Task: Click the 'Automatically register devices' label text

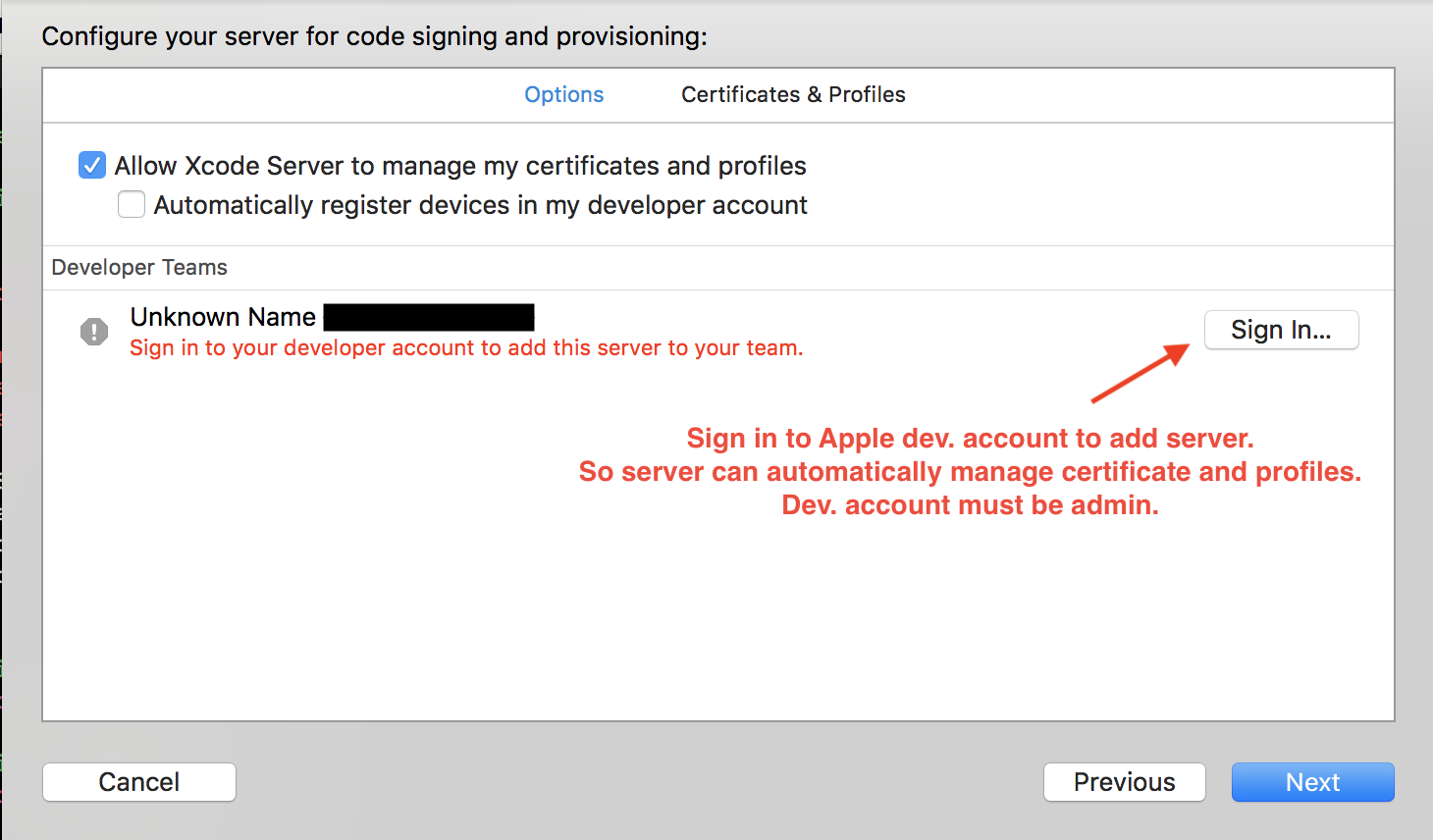Action: point(480,205)
